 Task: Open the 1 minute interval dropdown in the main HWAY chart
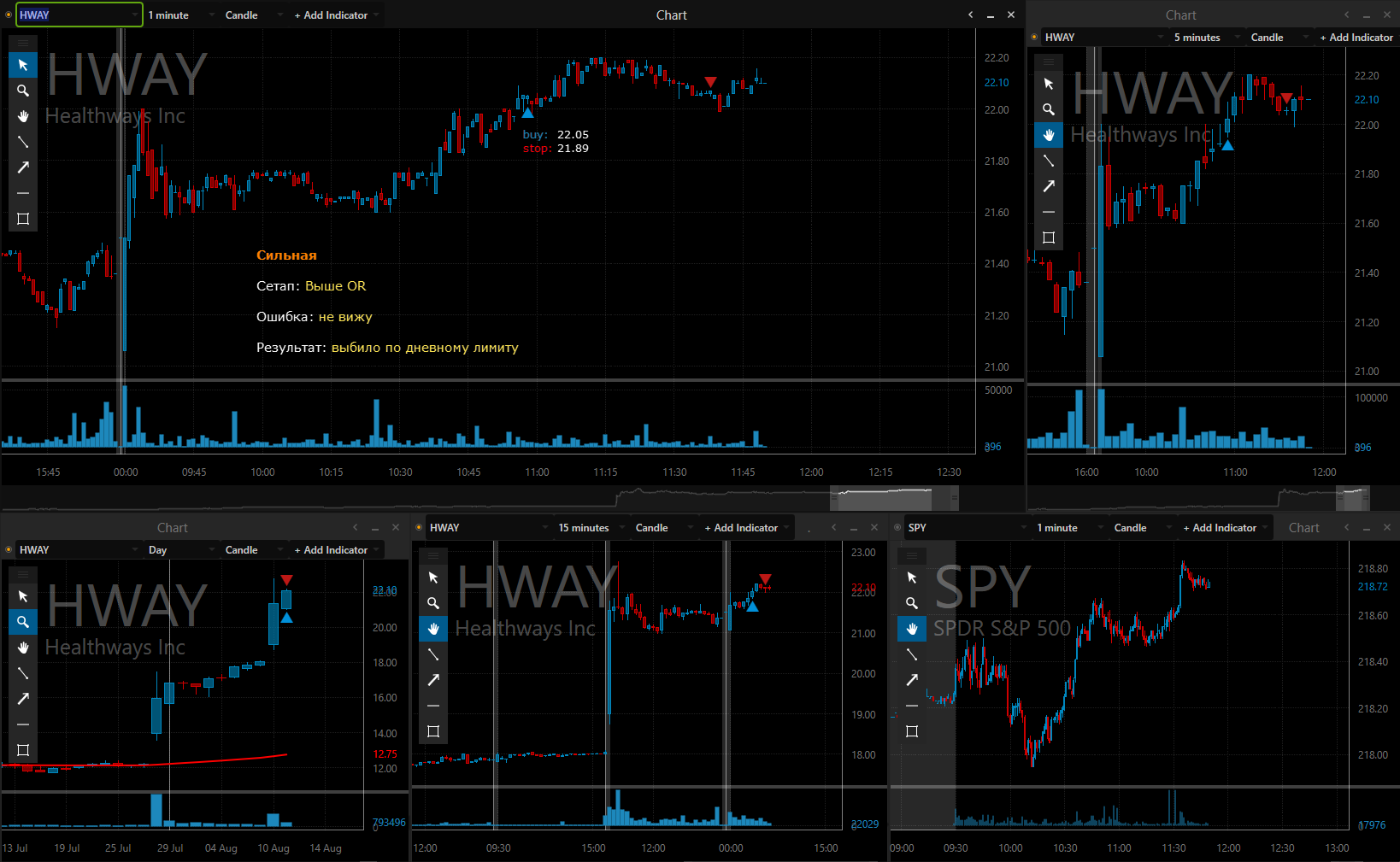pyautogui.click(x=180, y=15)
